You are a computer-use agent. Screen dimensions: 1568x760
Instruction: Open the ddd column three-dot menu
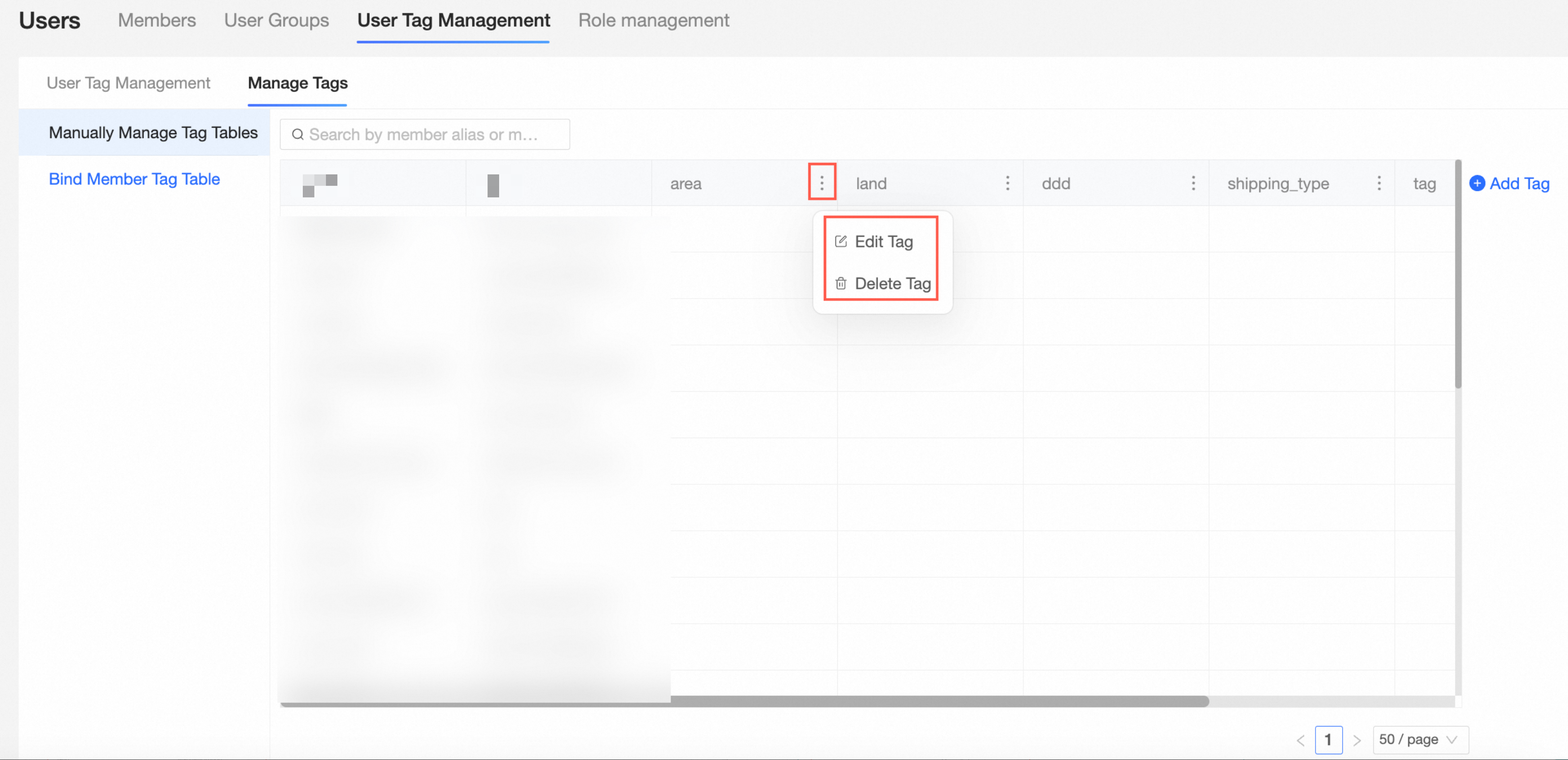pos(1193,183)
